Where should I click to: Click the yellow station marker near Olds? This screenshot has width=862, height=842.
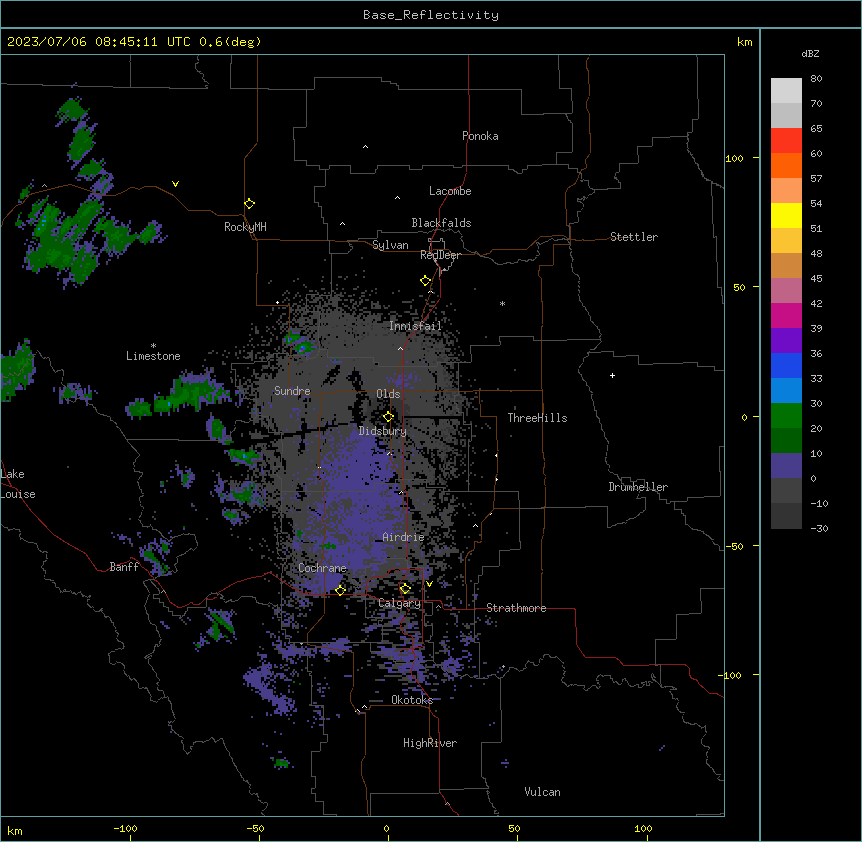click(x=388, y=416)
